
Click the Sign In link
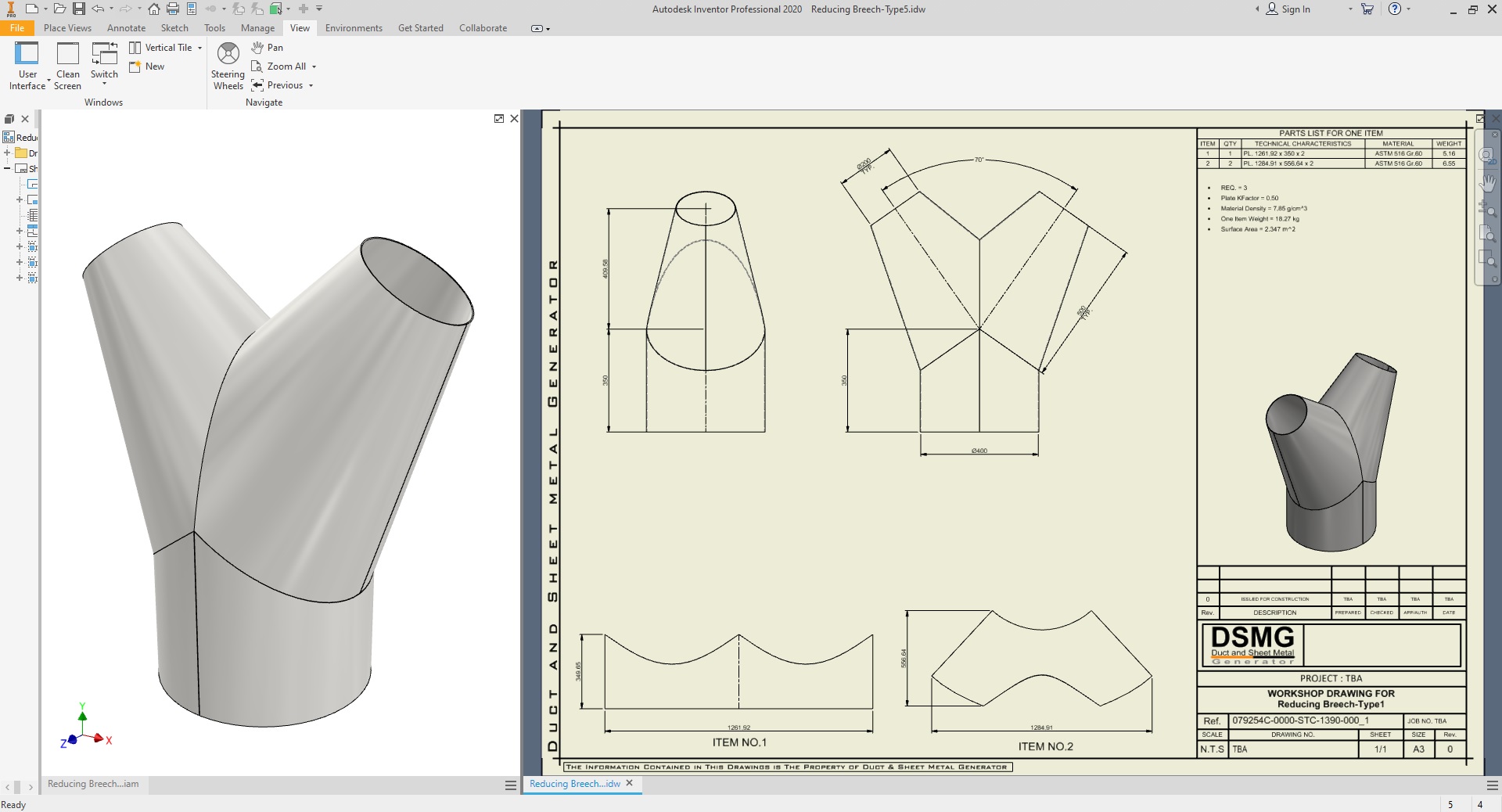pos(1295,9)
